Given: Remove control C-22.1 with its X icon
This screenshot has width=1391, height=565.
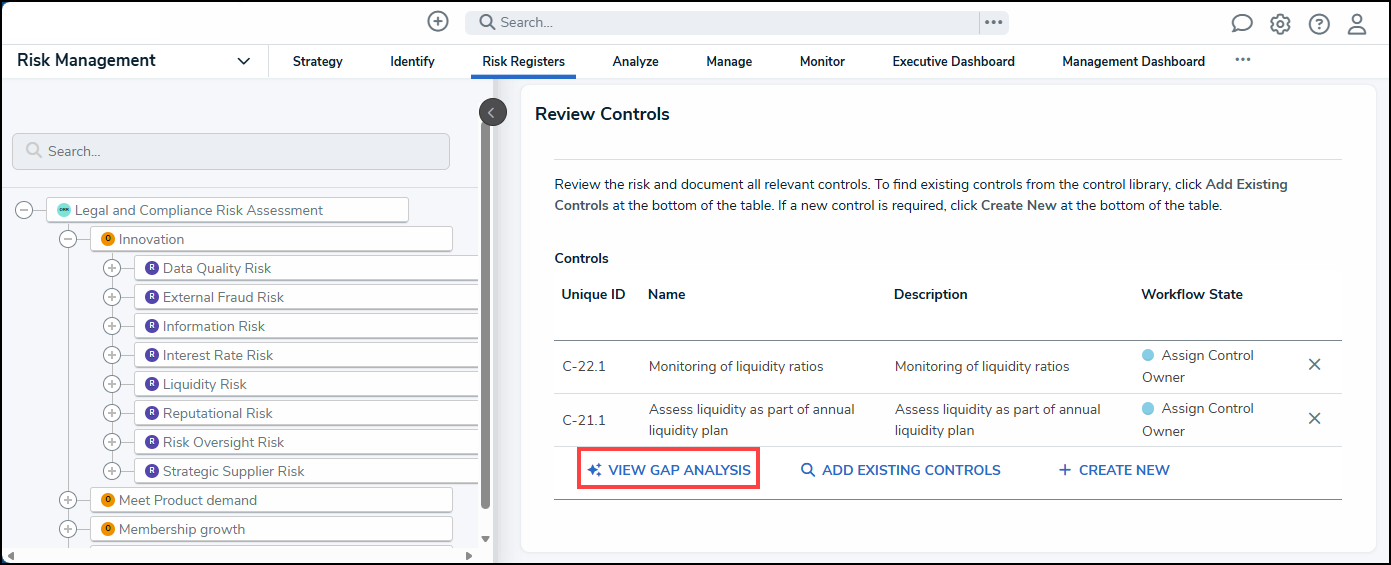Looking at the screenshot, I should [1315, 364].
